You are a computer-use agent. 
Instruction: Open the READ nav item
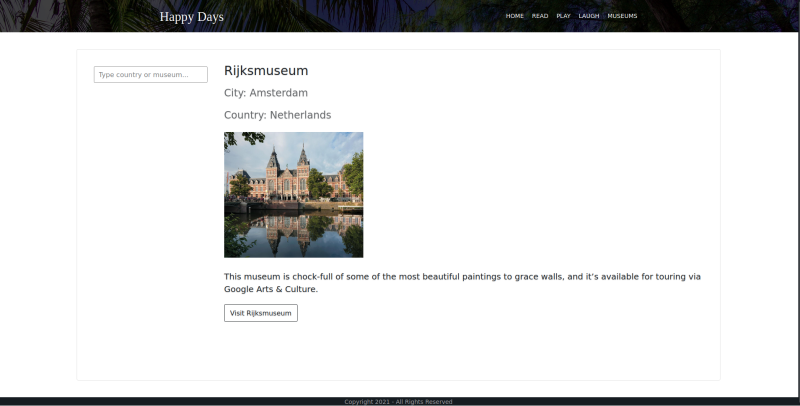pos(540,16)
